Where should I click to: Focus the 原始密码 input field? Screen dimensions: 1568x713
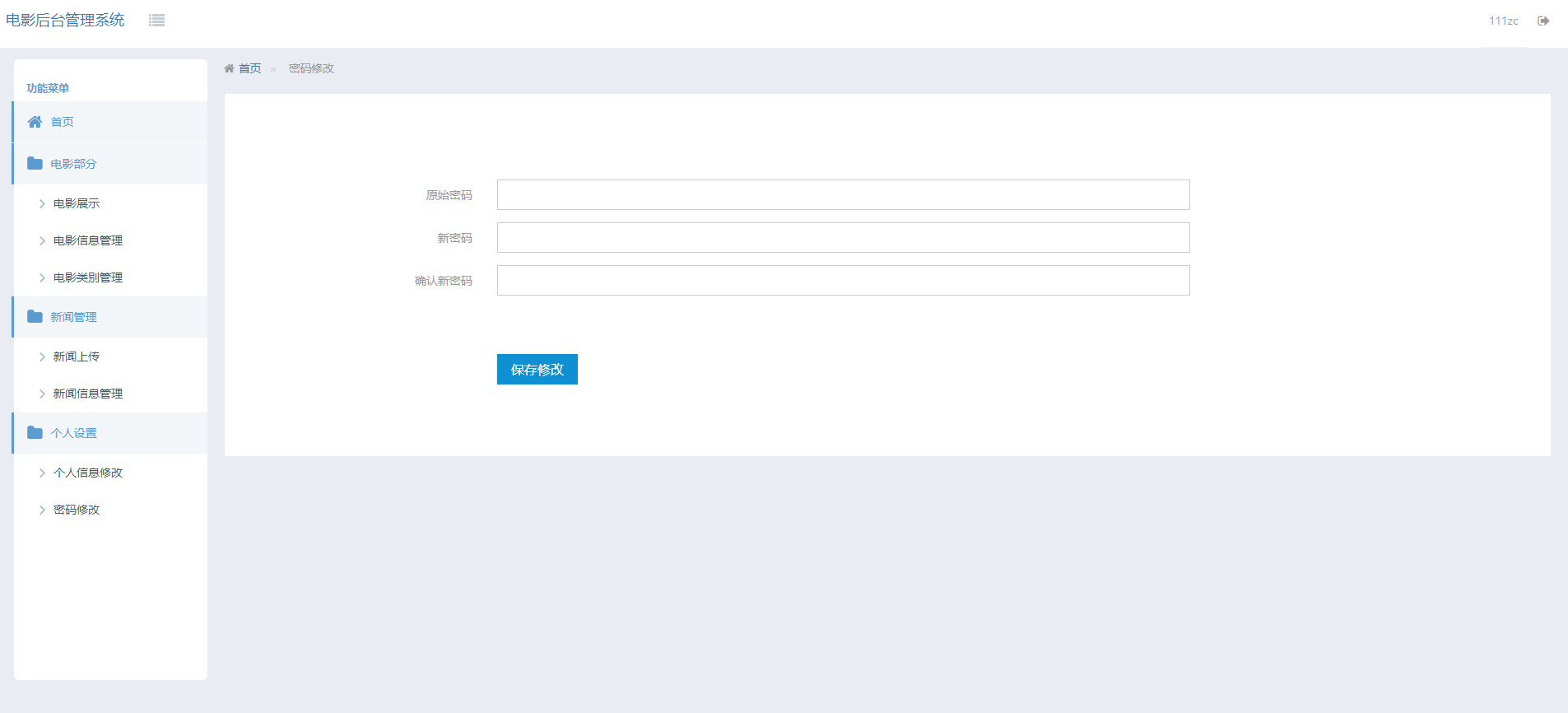pyautogui.click(x=844, y=195)
